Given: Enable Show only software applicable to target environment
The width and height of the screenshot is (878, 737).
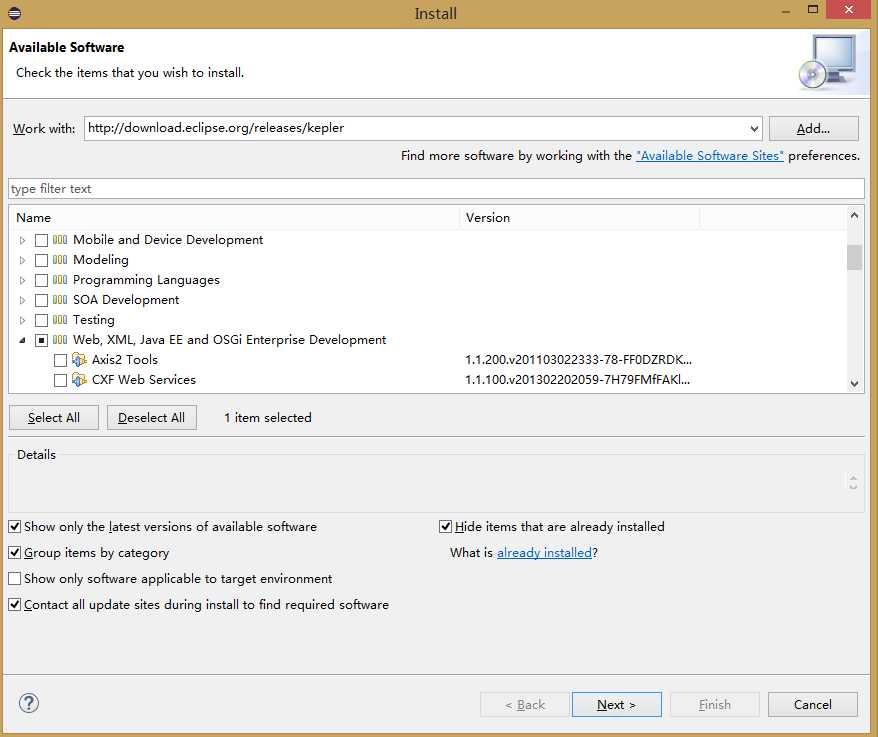Looking at the screenshot, I should [15, 579].
